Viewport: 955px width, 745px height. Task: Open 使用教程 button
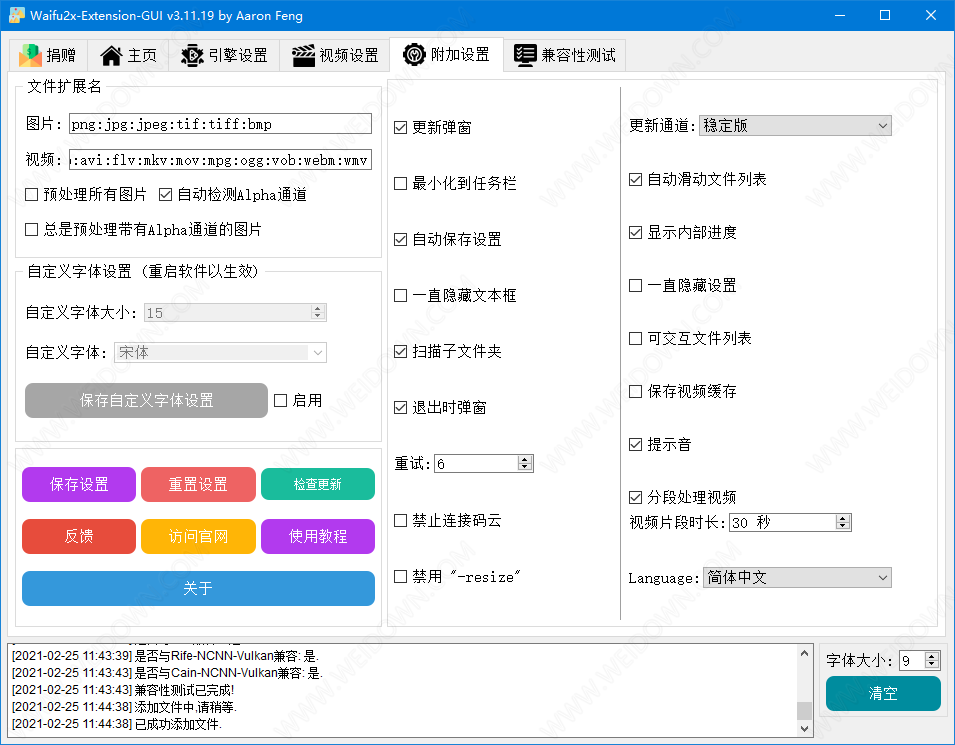[x=318, y=536]
